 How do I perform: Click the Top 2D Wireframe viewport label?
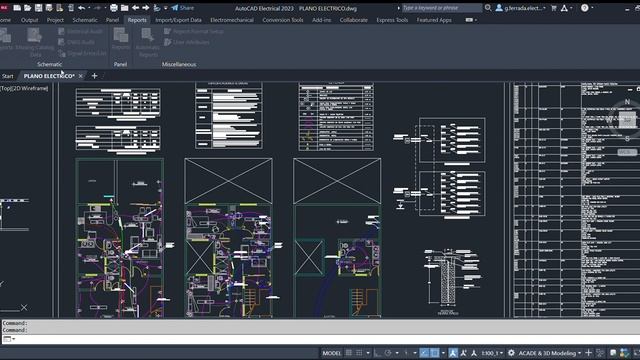point(24,88)
